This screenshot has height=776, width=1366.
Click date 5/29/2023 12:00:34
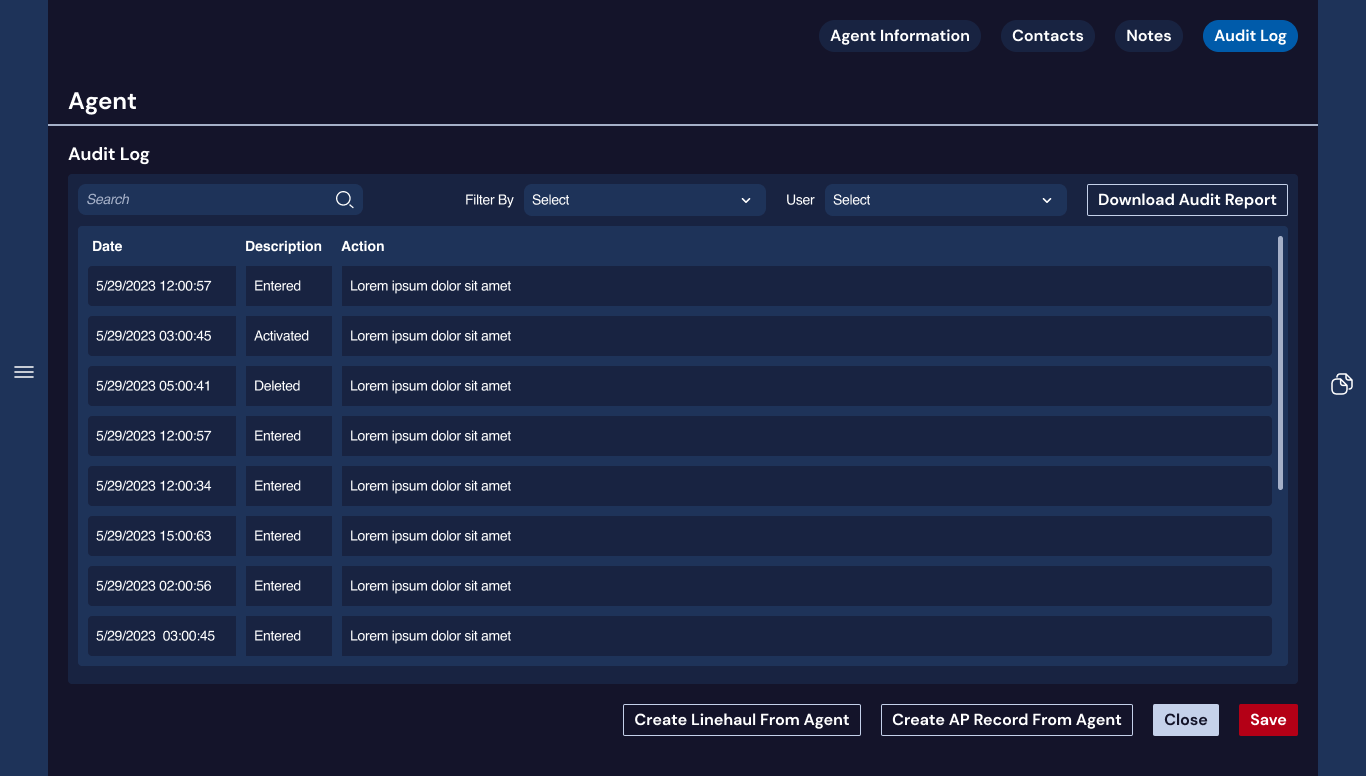coord(162,486)
